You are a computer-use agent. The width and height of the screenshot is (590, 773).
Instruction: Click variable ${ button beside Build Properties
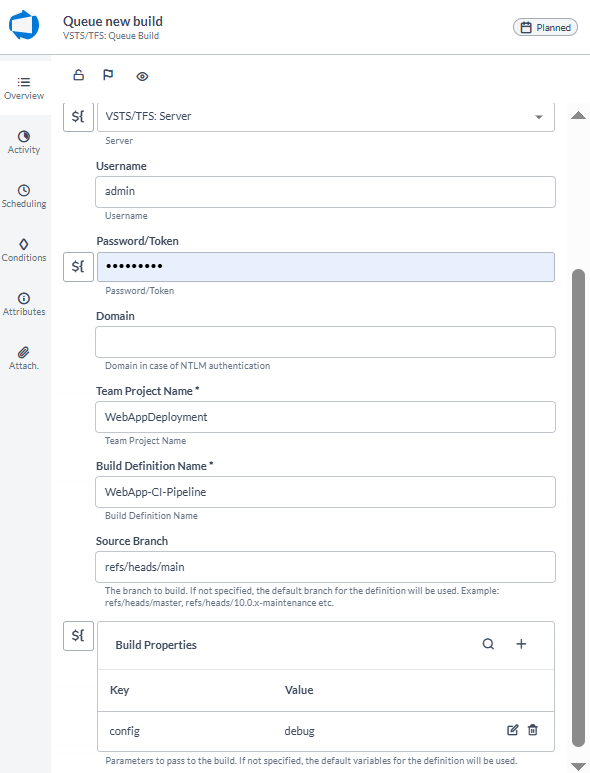[78, 635]
